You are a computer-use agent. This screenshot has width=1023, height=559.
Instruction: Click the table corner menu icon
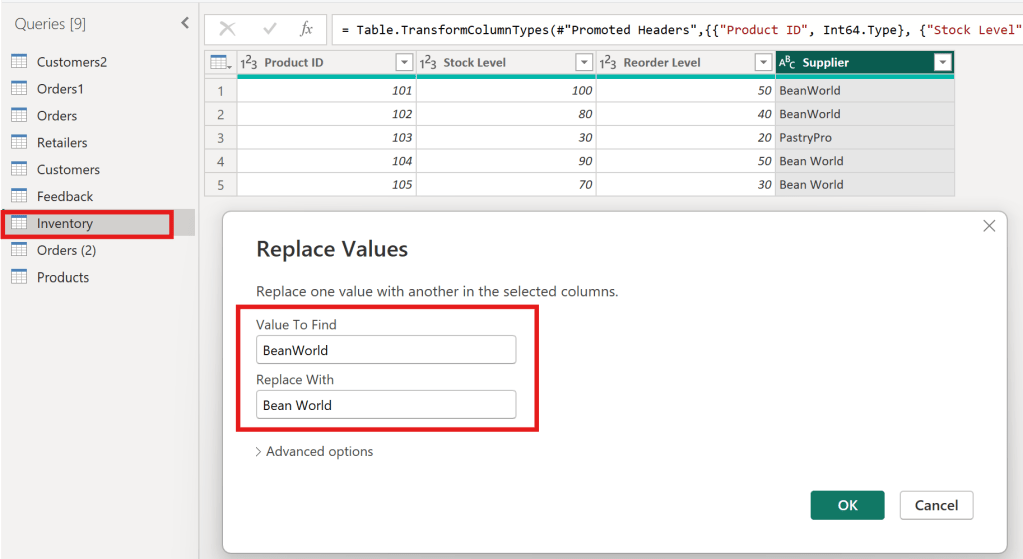(220, 63)
